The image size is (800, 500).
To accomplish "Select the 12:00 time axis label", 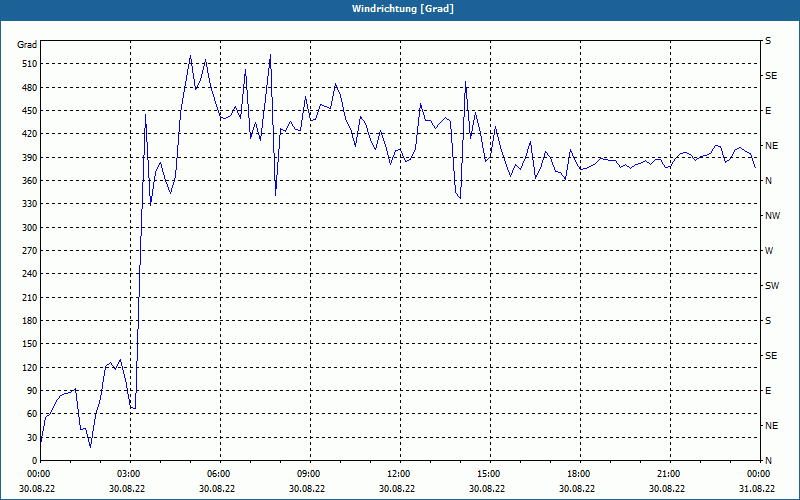I will click(399, 474).
